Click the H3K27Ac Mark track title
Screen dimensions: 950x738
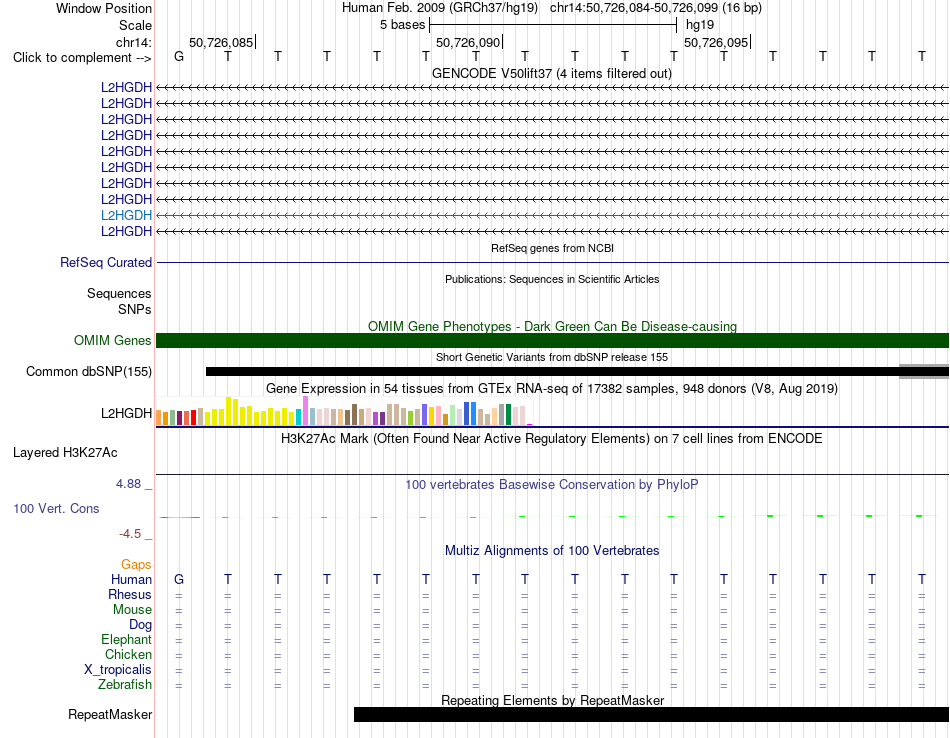pyautogui.click(x=552, y=438)
